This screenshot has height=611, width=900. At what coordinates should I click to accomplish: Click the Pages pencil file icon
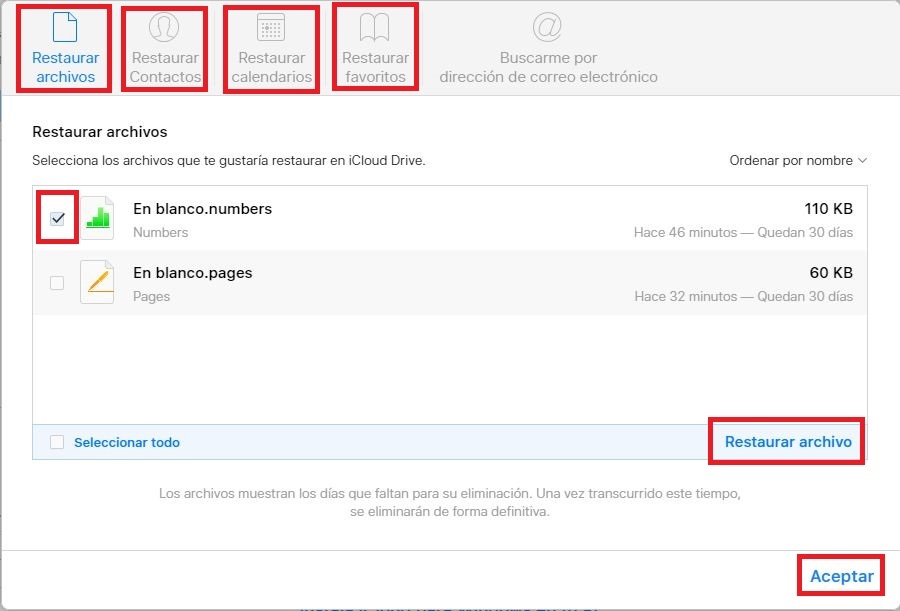pyautogui.click(x=97, y=282)
